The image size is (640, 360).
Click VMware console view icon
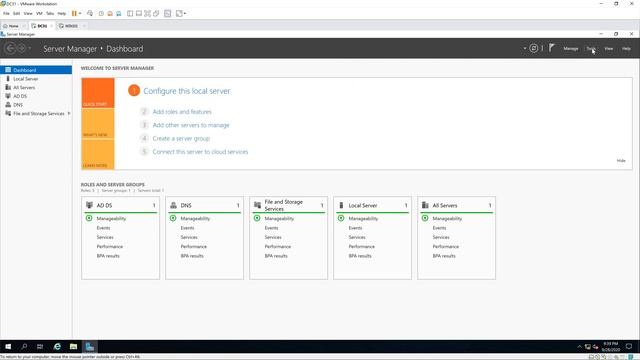[x=167, y=13]
